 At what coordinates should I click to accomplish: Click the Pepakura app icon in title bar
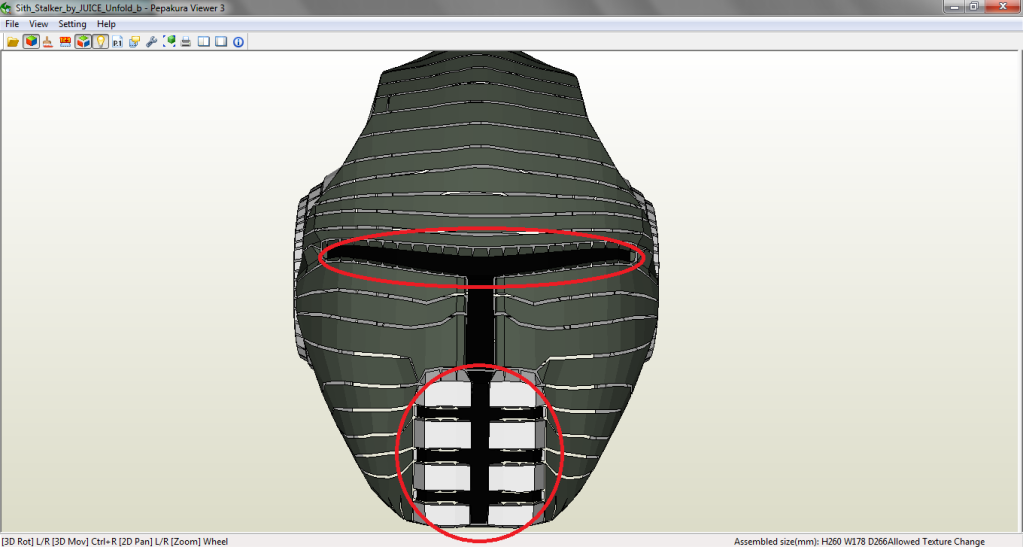pyautogui.click(x=6, y=8)
